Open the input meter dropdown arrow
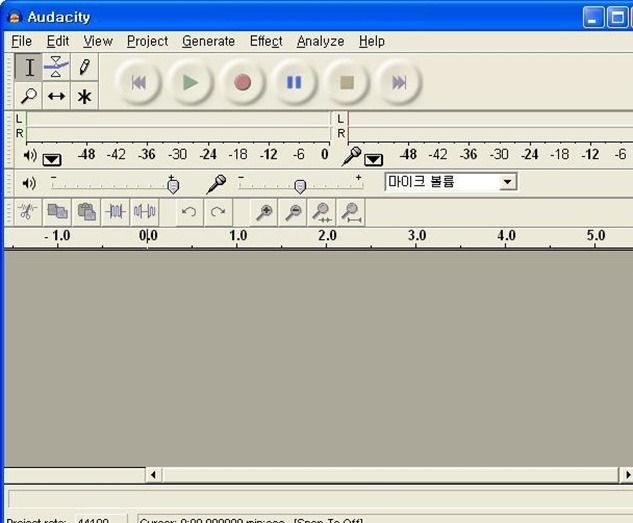Viewport: 633px width, 523px height. pos(373,160)
